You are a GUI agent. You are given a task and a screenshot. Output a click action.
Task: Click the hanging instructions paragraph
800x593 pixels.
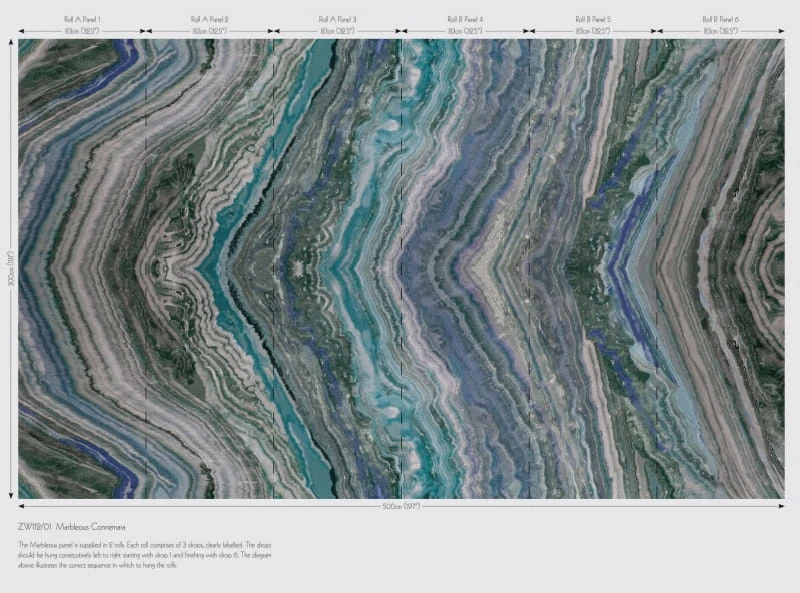(x=145, y=555)
